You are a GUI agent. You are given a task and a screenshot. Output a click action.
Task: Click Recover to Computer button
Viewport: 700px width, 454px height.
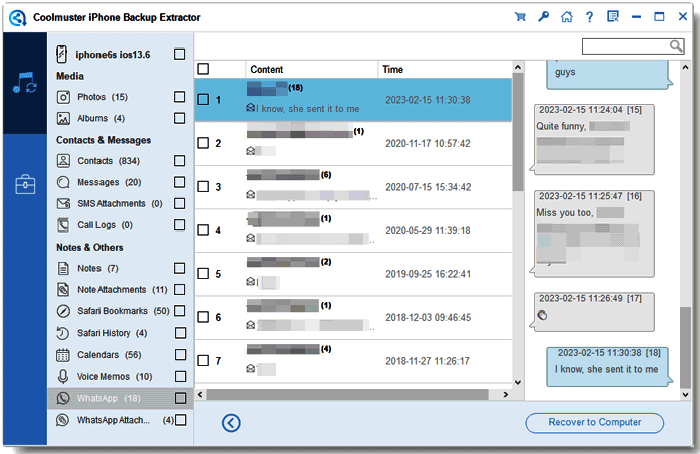coord(595,423)
